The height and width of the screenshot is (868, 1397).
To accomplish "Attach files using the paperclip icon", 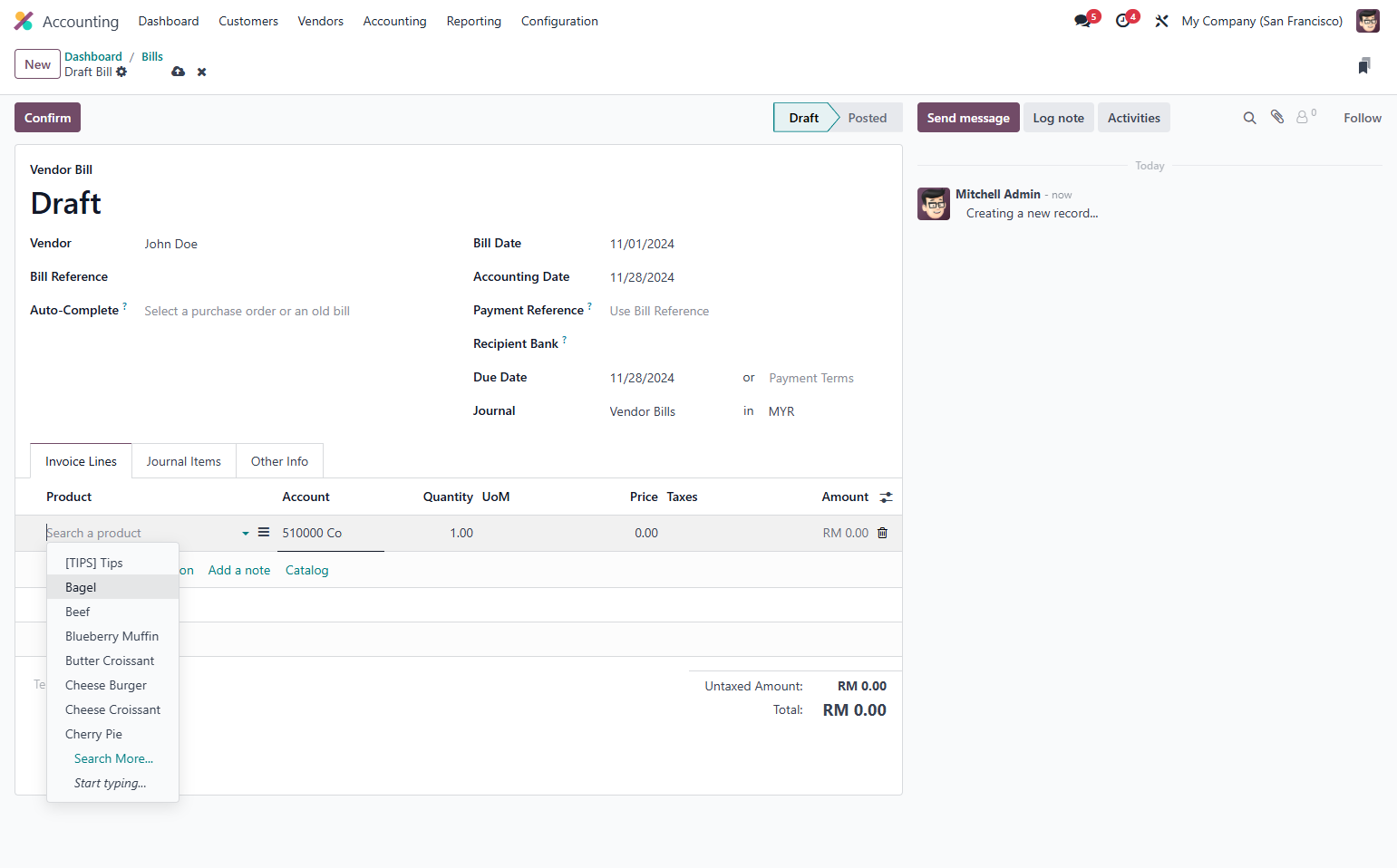I will click(x=1277, y=117).
